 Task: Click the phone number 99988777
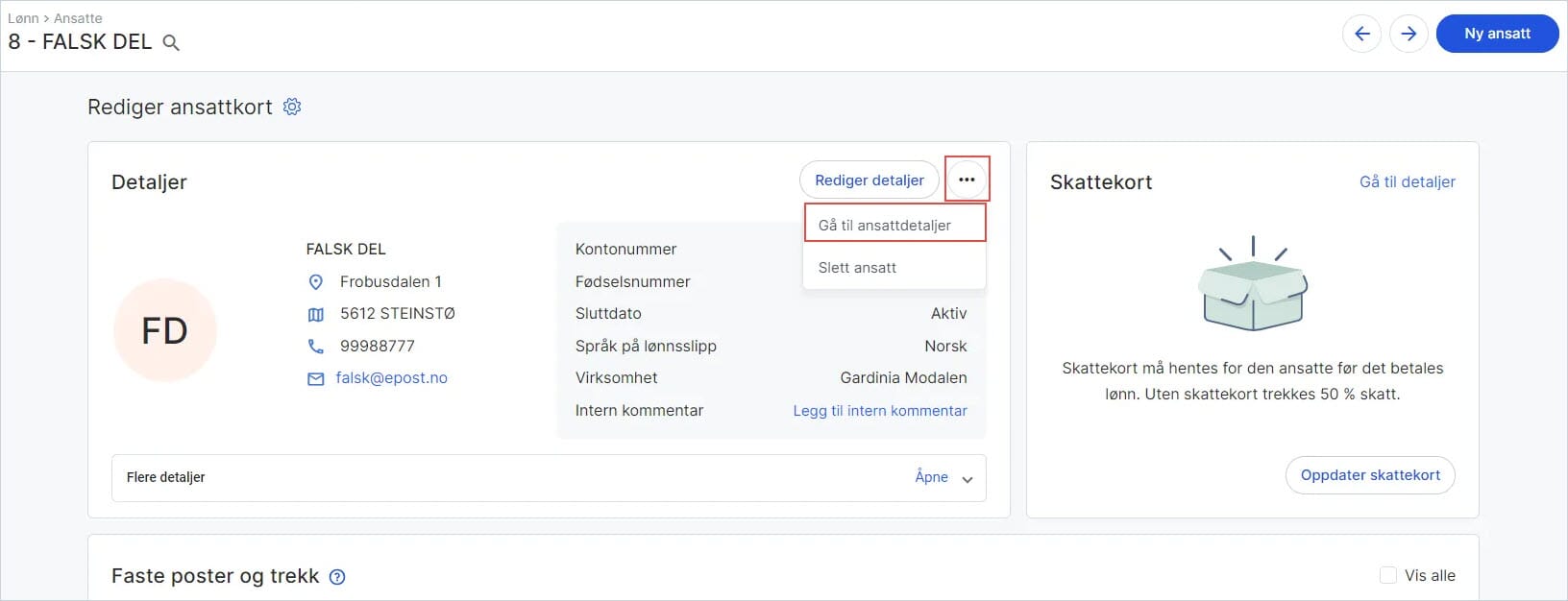[x=378, y=346]
